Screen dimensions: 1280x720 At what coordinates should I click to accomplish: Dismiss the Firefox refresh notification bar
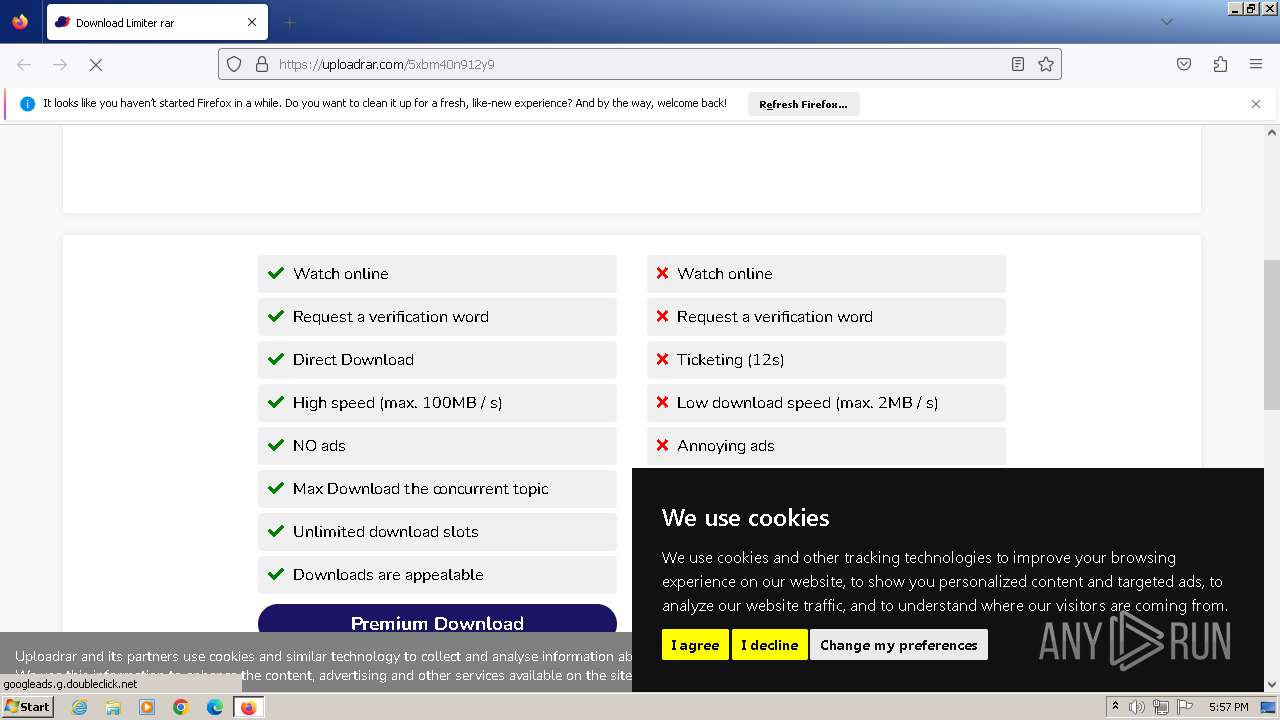[1256, 104]
